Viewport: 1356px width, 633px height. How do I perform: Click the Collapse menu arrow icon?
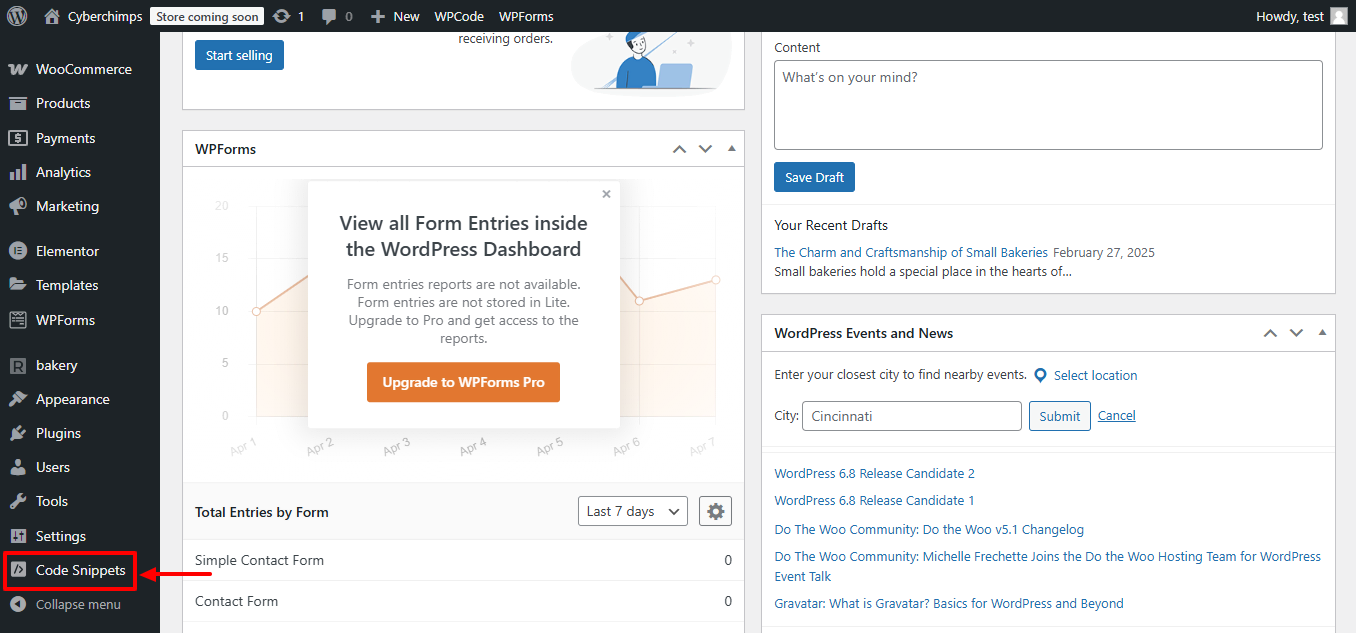pyautogui.click(x=18, y=604)
